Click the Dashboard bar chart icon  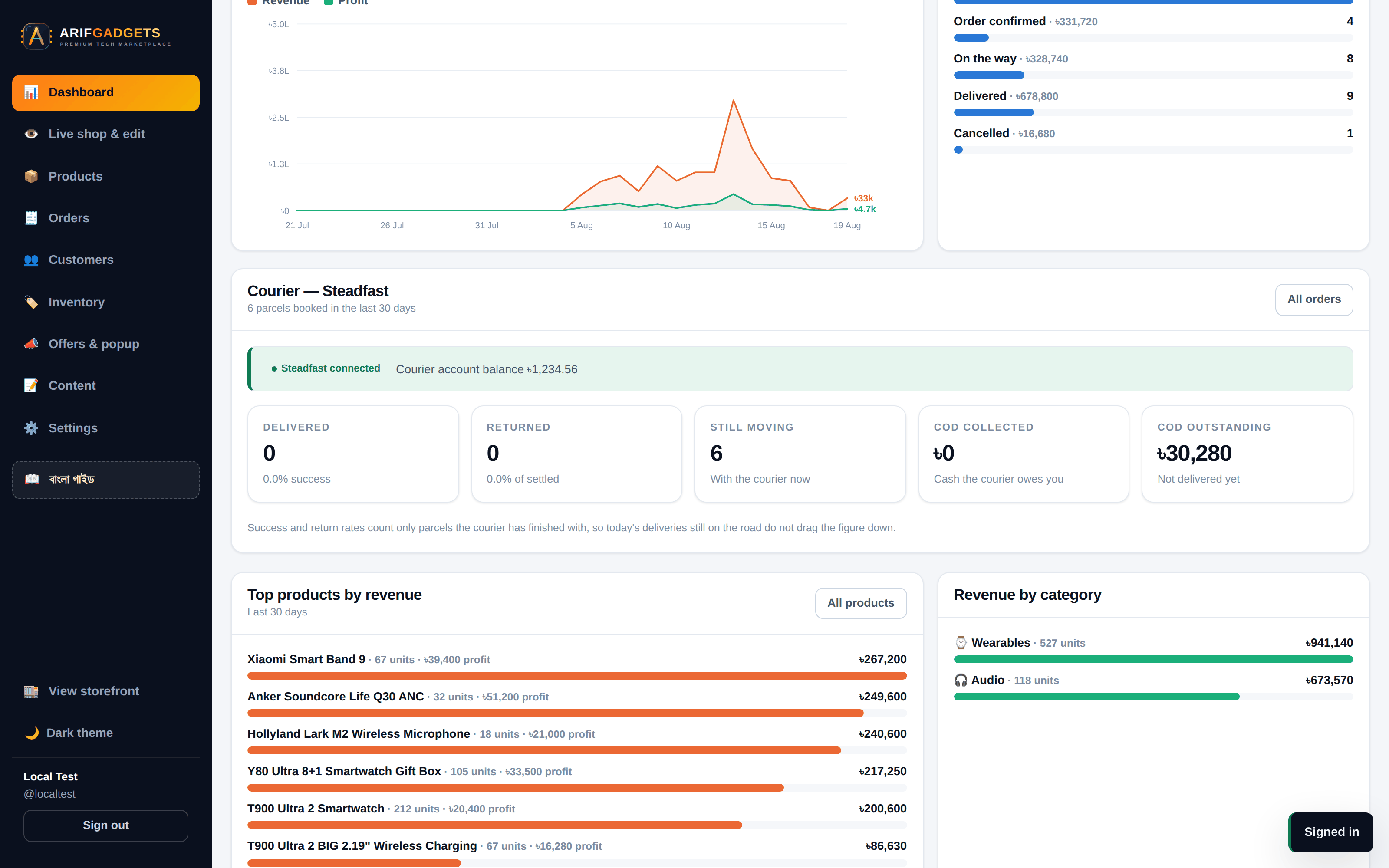click(x=31, y=92)
